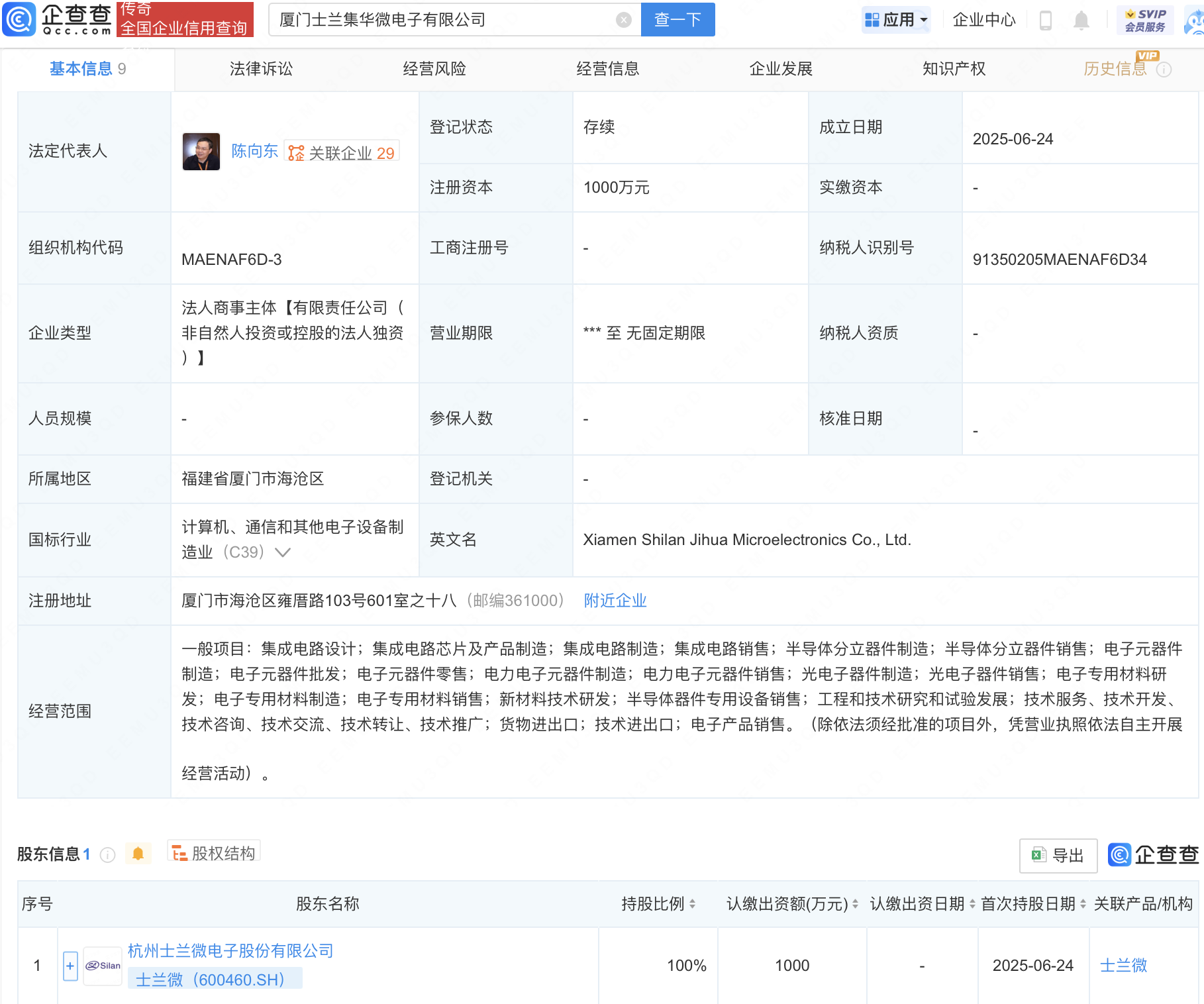Open SVIP 会员服务 badge
This screenshot has width=1204, height=1004.
(1145, 21)
